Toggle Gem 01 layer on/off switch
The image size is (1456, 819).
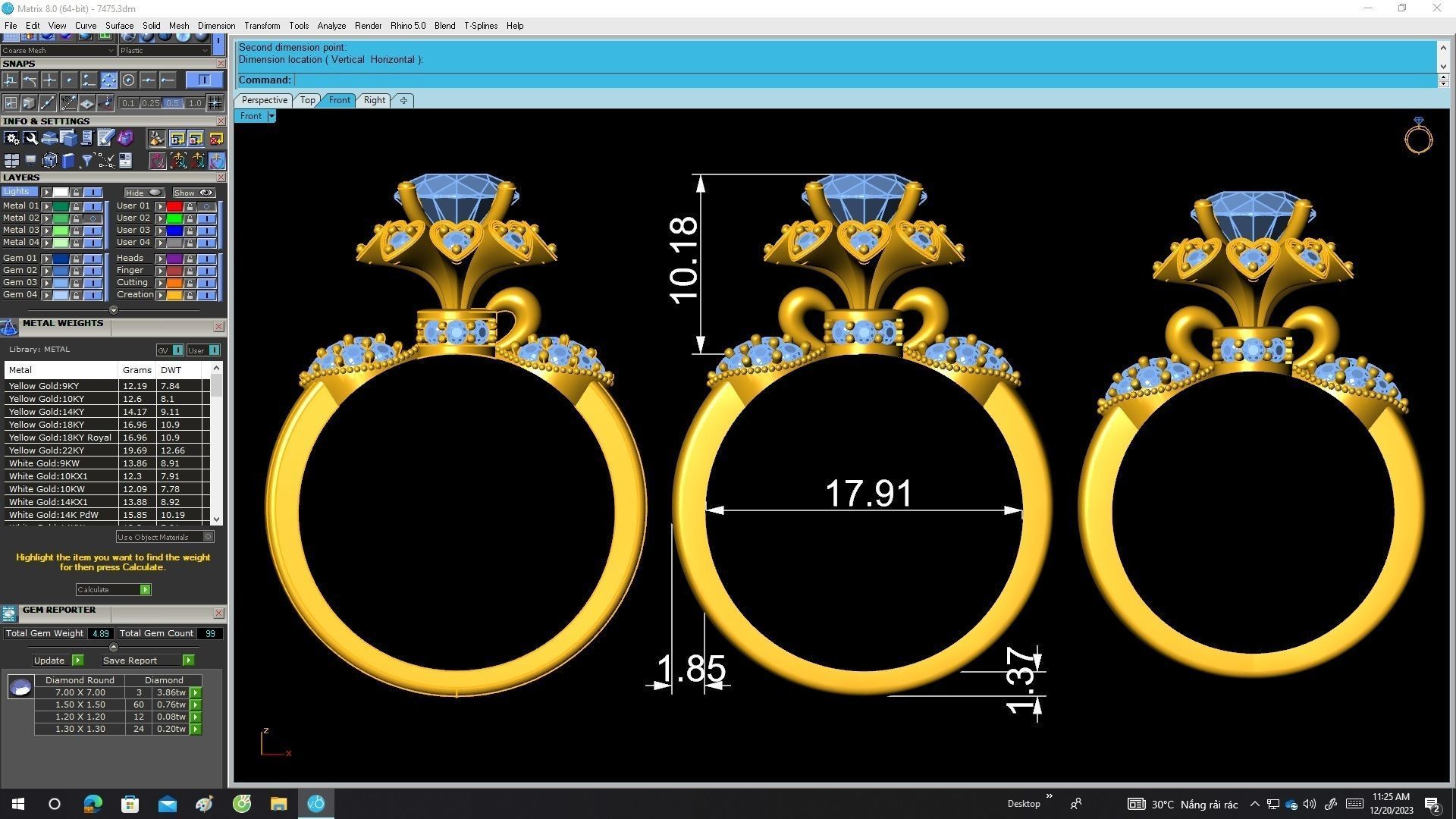(x=93, y=259)
